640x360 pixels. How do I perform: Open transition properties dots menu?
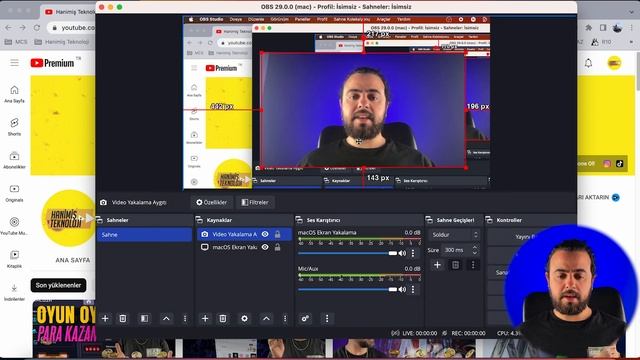click(473, 265)
